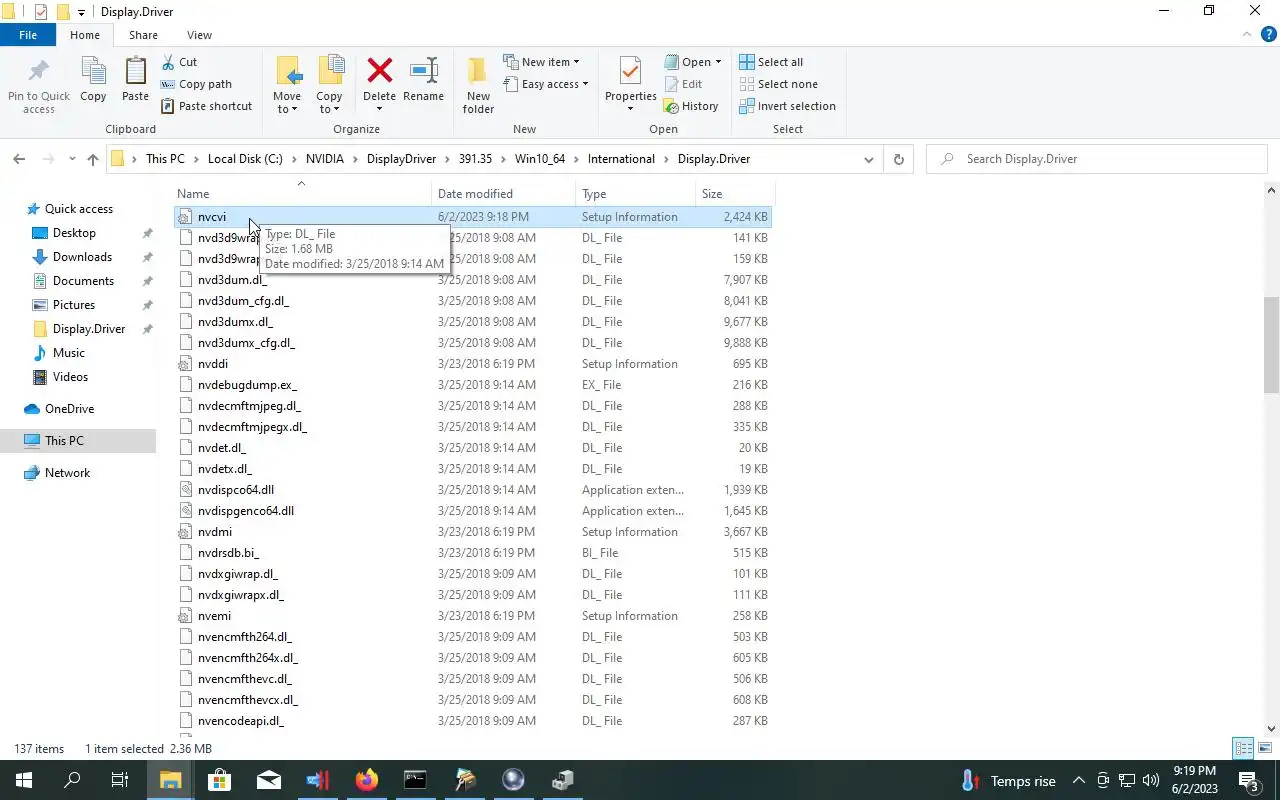Sort by Date modified column
This screenshot has height=800, width=1280.
pos(504,194)
